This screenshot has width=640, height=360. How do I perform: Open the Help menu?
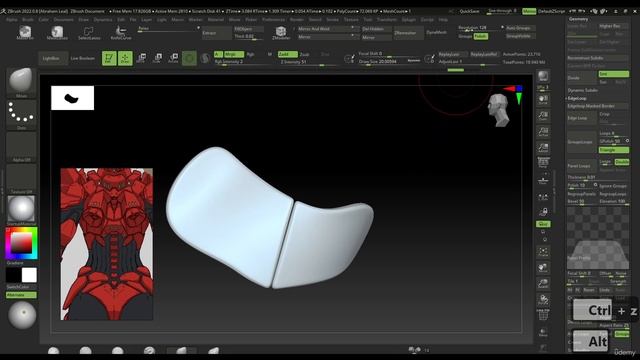pyautogui.click(x=443, y=20)
